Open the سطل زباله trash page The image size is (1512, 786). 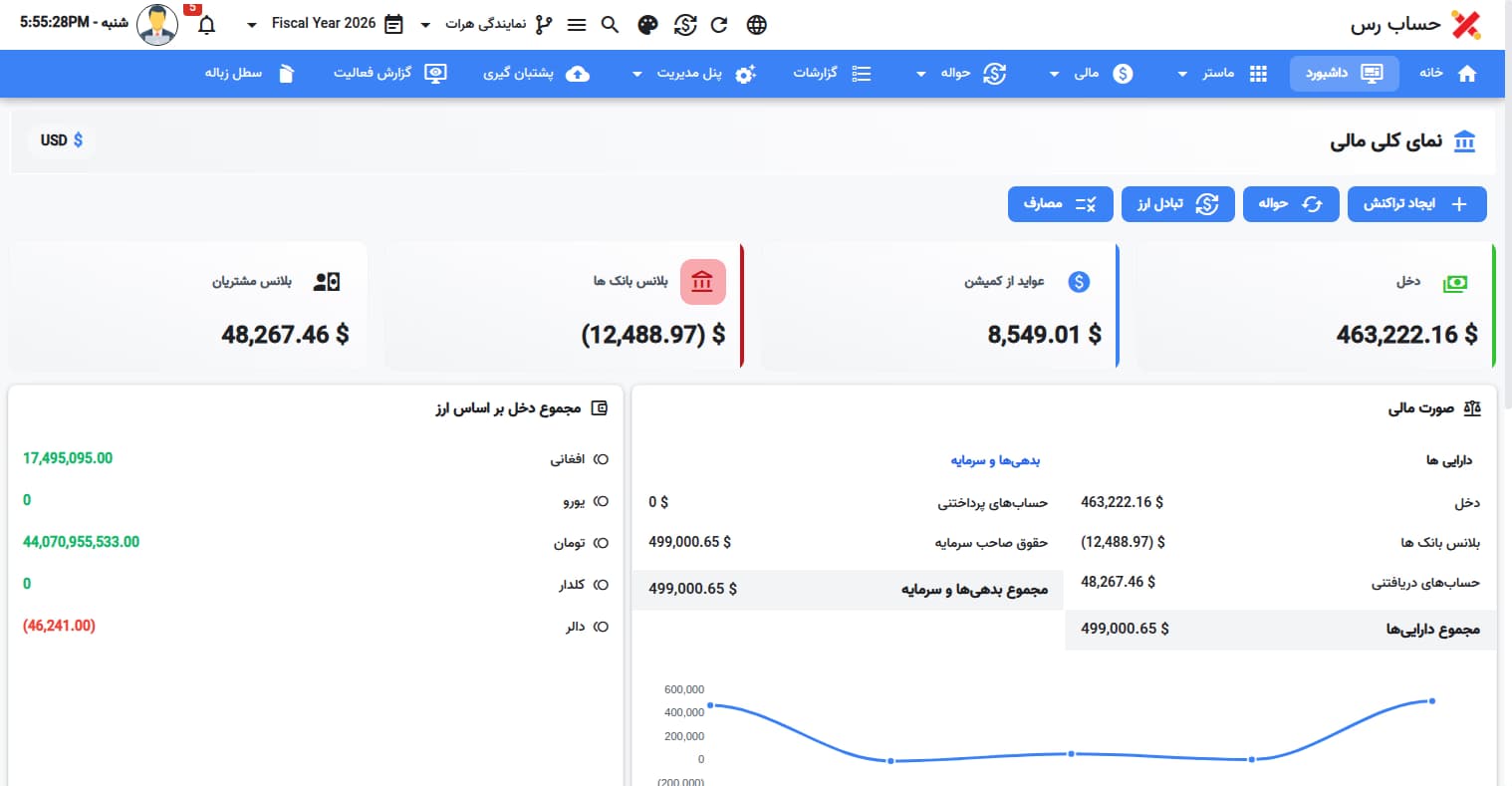[x=250, y=74]
